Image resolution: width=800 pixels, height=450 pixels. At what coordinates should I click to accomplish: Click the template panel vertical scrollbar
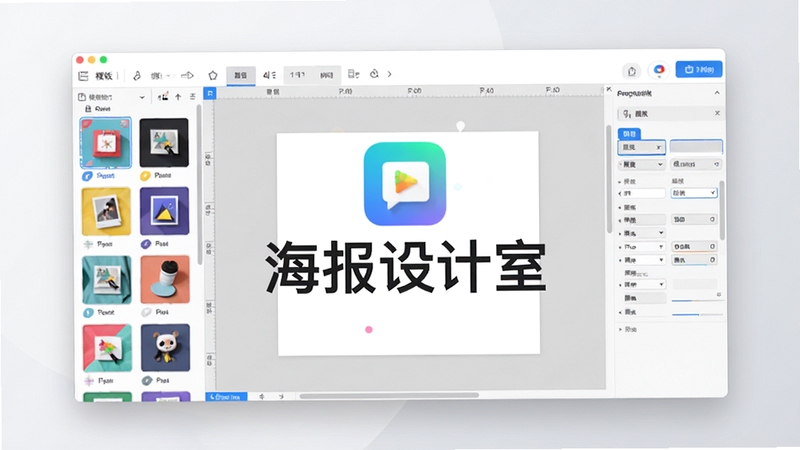pyautogui.click(x=199, y=184)
